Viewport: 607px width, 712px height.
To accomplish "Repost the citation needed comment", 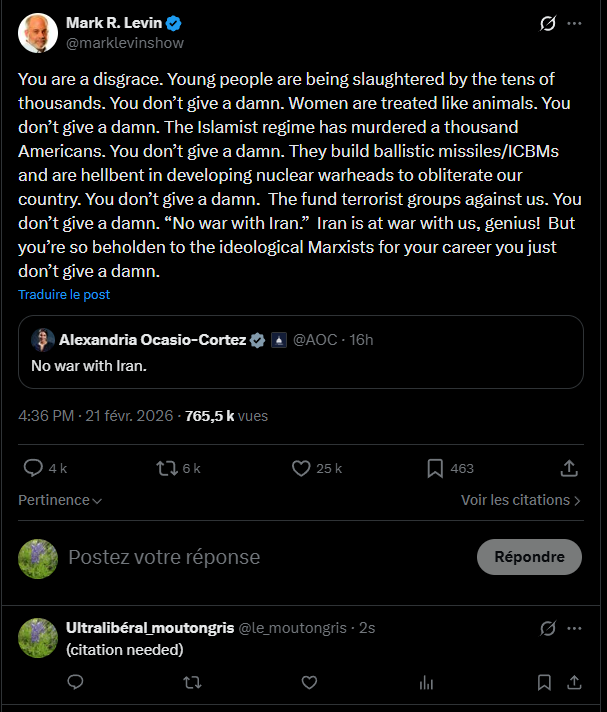I will (x=192, y=683).
